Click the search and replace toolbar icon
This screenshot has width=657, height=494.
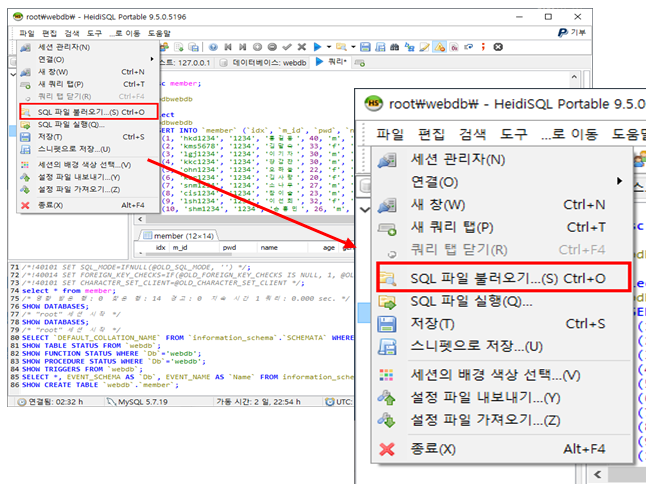pyautogui.click(x=409, y=47)
